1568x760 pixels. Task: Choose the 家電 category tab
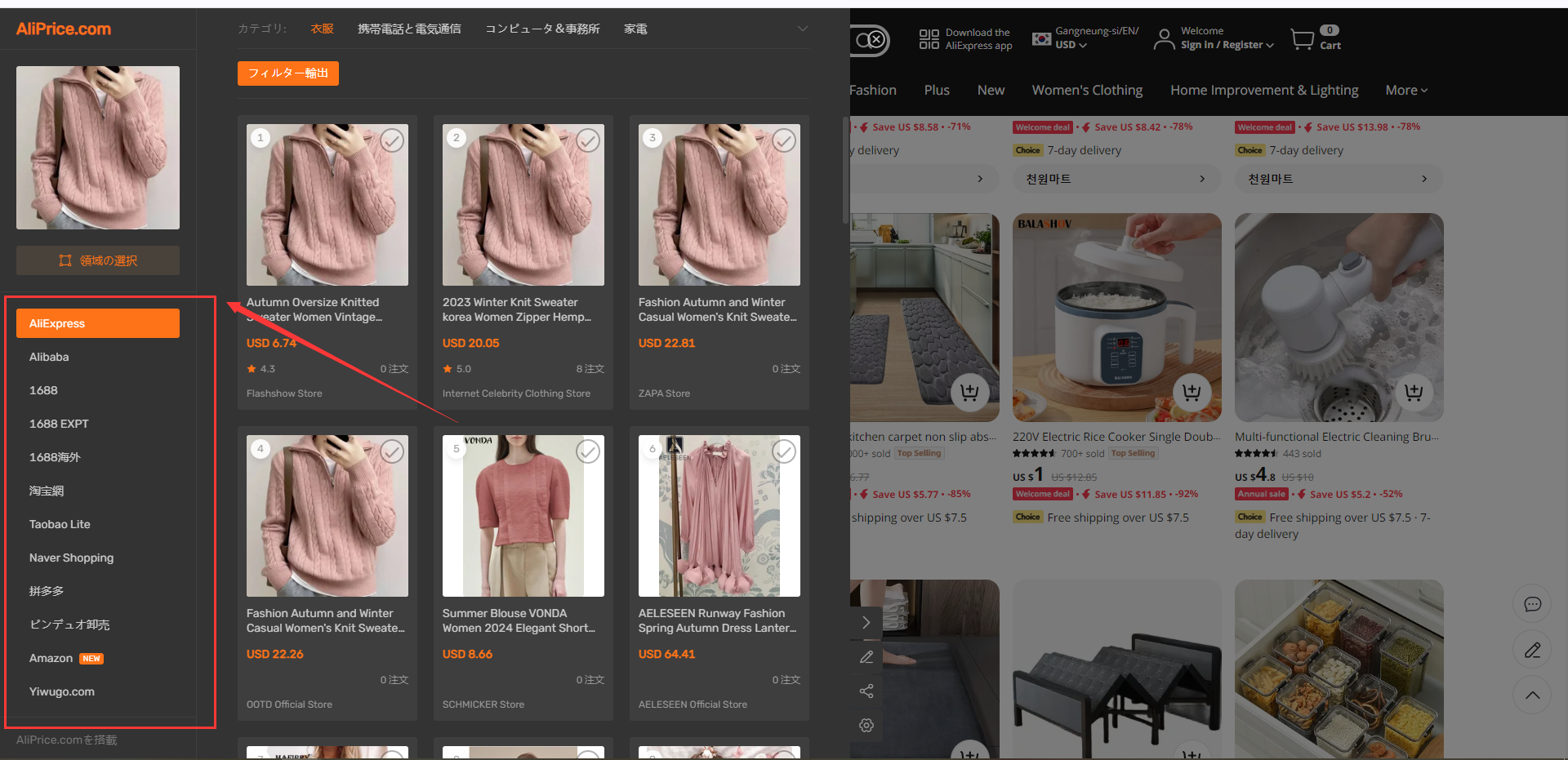pos(635,29)
